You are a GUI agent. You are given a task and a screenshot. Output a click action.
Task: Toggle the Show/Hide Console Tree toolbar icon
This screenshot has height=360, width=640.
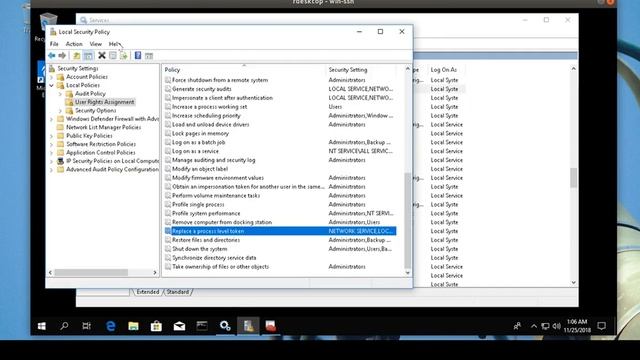(88, 56)
